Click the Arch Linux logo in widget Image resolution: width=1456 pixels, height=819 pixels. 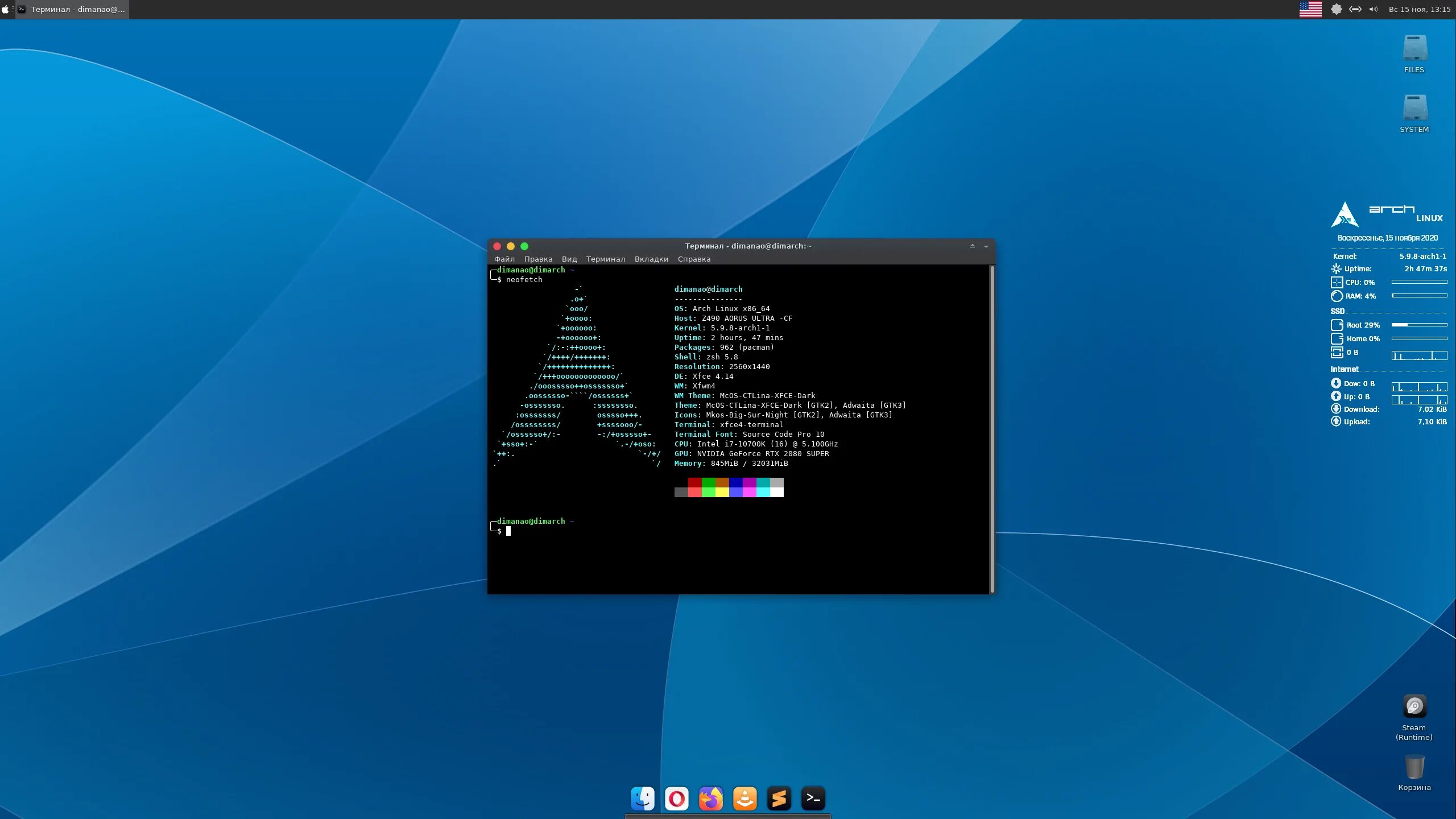[x=1345, y=215]
